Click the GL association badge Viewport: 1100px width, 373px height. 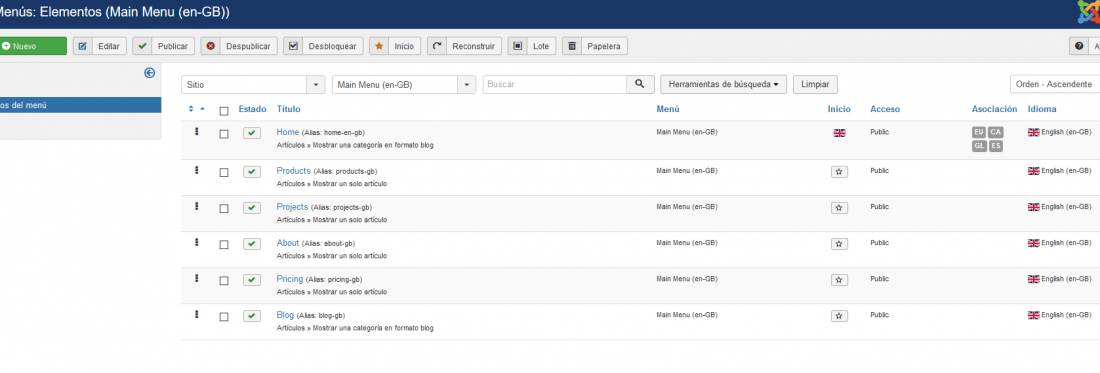[x=979, y=146]
